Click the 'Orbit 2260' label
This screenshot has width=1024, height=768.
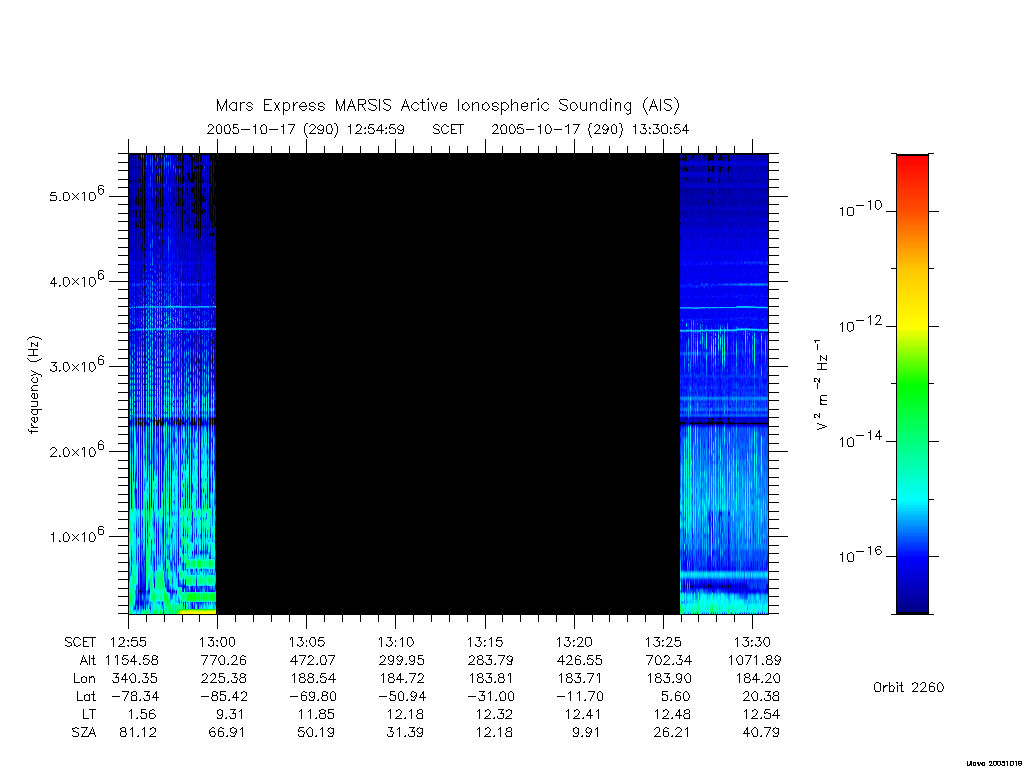[908, 687]
